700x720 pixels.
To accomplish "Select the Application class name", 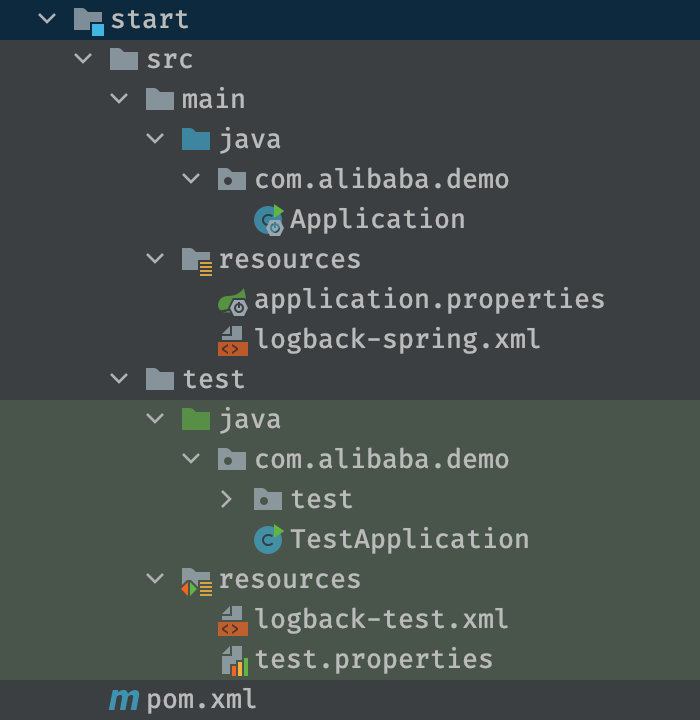I will 378,219.
